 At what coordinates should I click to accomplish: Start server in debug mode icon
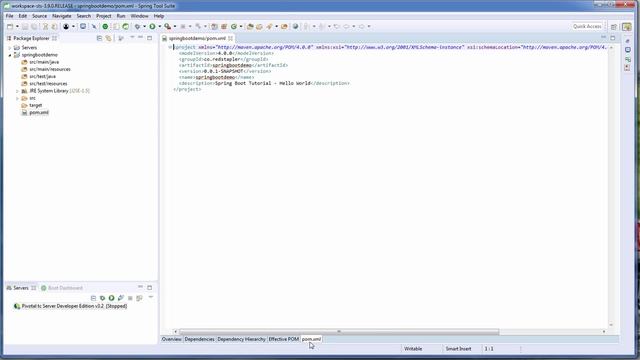[x=102, y=298]
